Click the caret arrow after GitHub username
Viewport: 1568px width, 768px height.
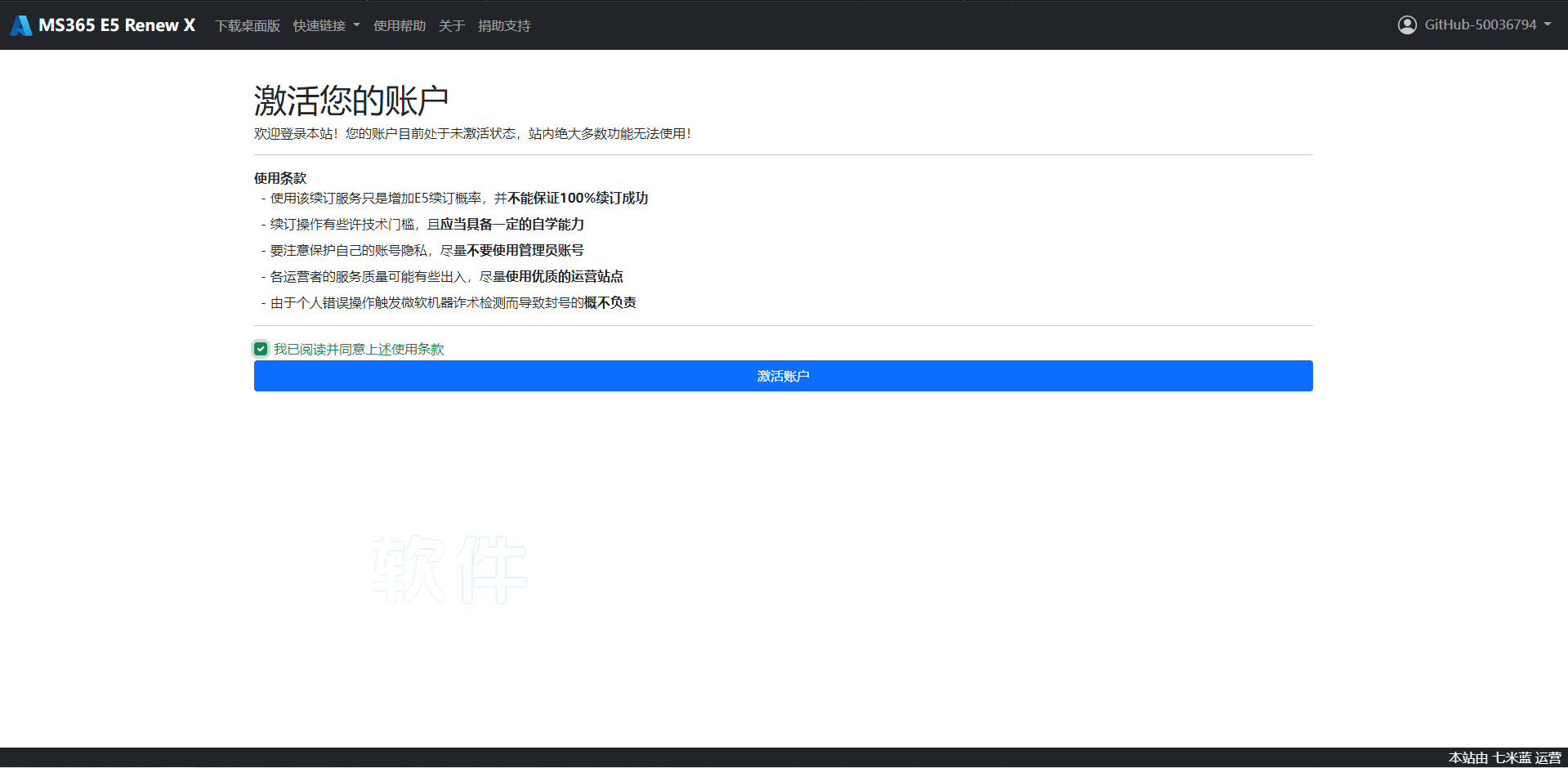[x=1548, y=25]
